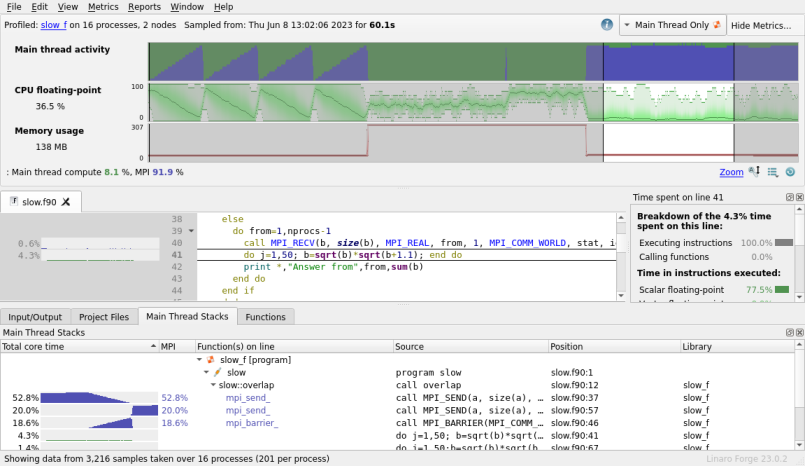Open the Metrics menu
The height and width of the screenshot is (466, 805).
pyautogui.click(x=103, y=7)
